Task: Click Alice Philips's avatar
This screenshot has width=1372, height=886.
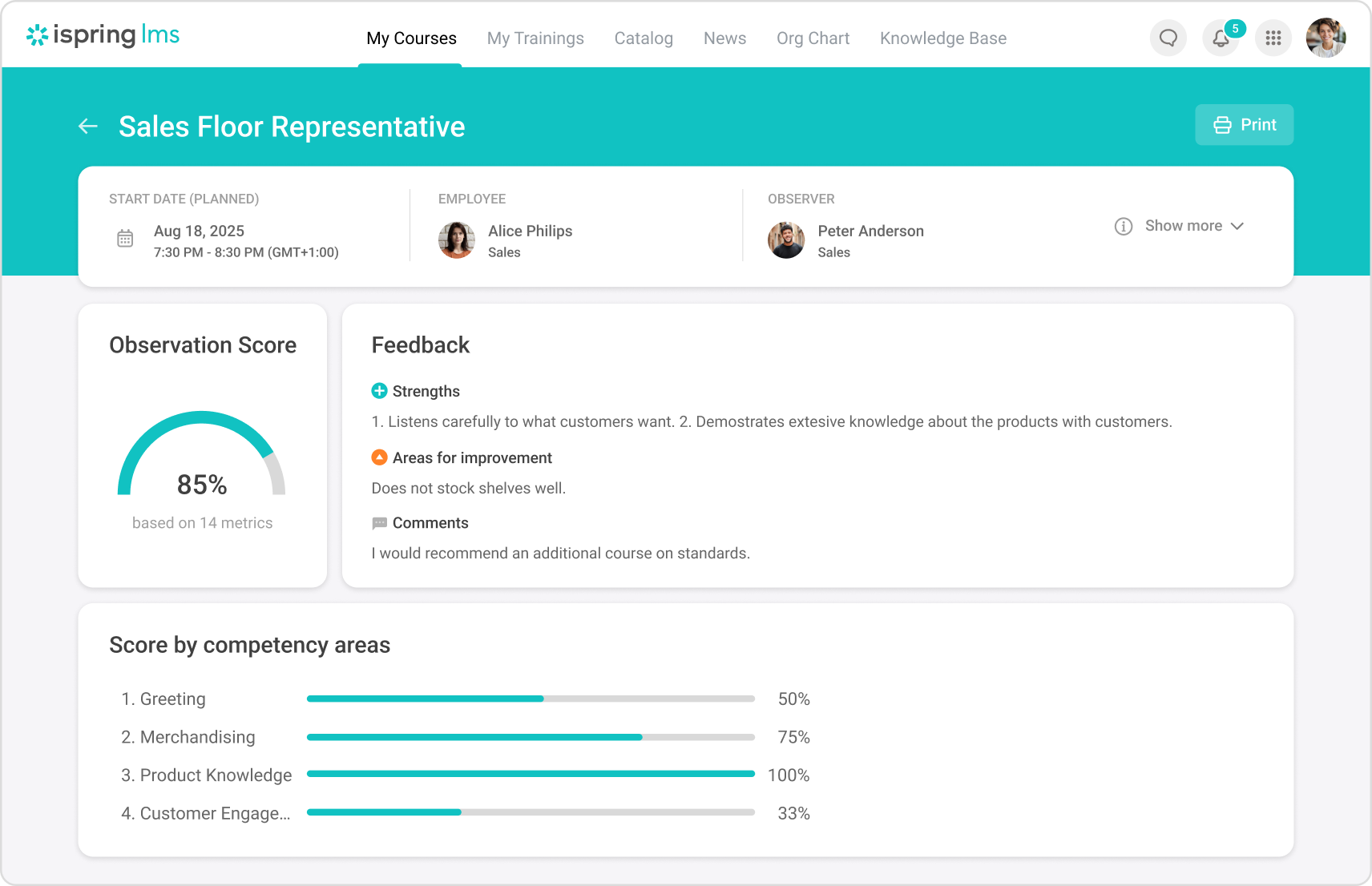Action: tap(457, 240)
